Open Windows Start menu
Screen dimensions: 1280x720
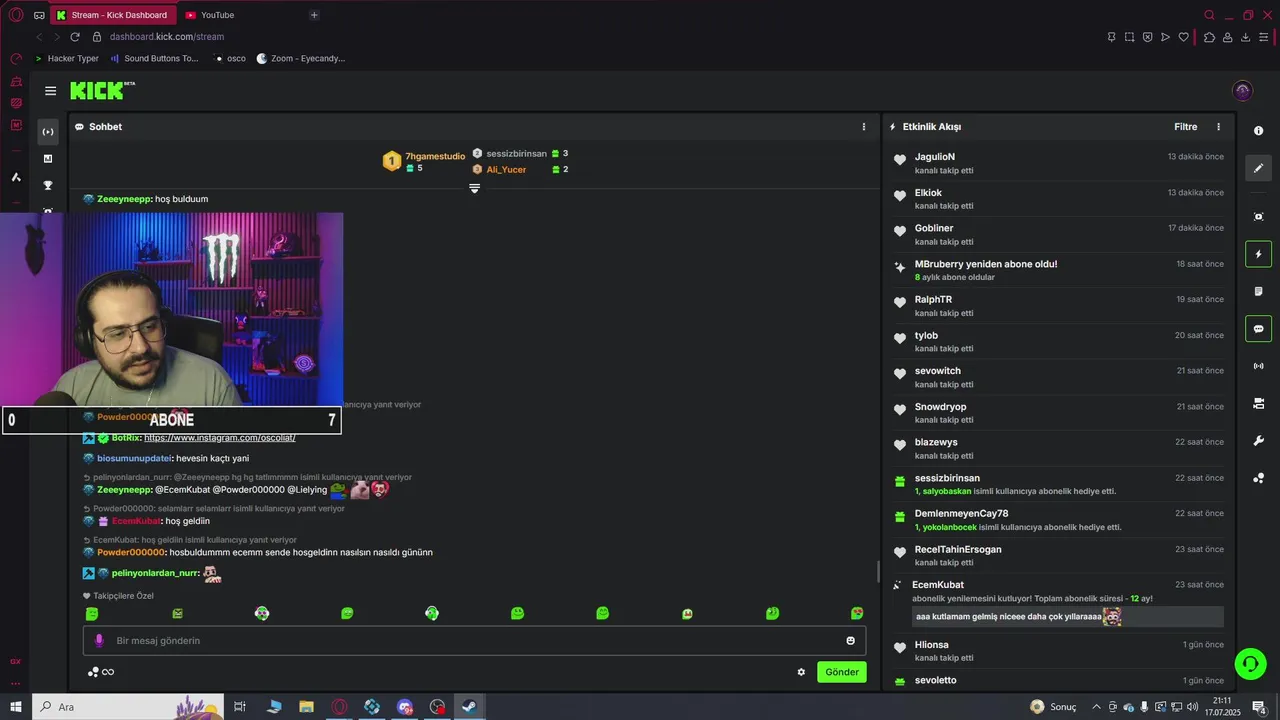point(15,707)
